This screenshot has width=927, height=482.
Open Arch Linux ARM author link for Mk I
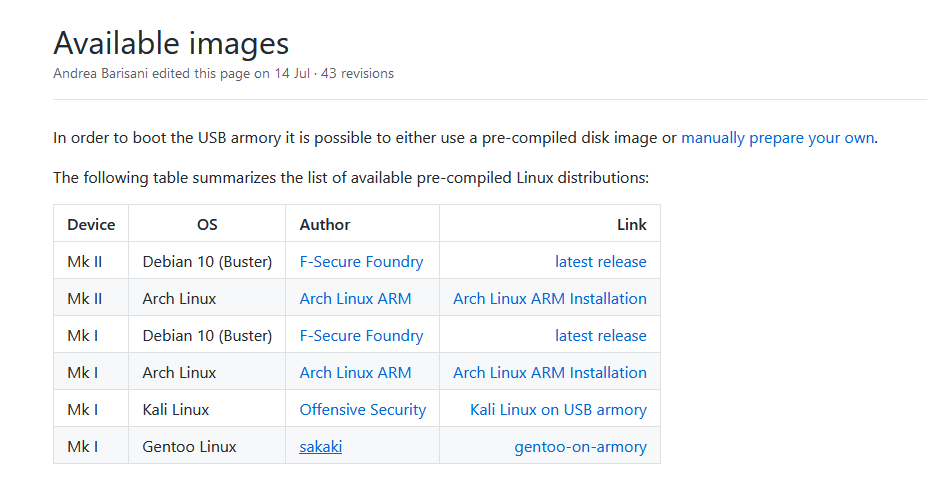[x=355, y=373]
